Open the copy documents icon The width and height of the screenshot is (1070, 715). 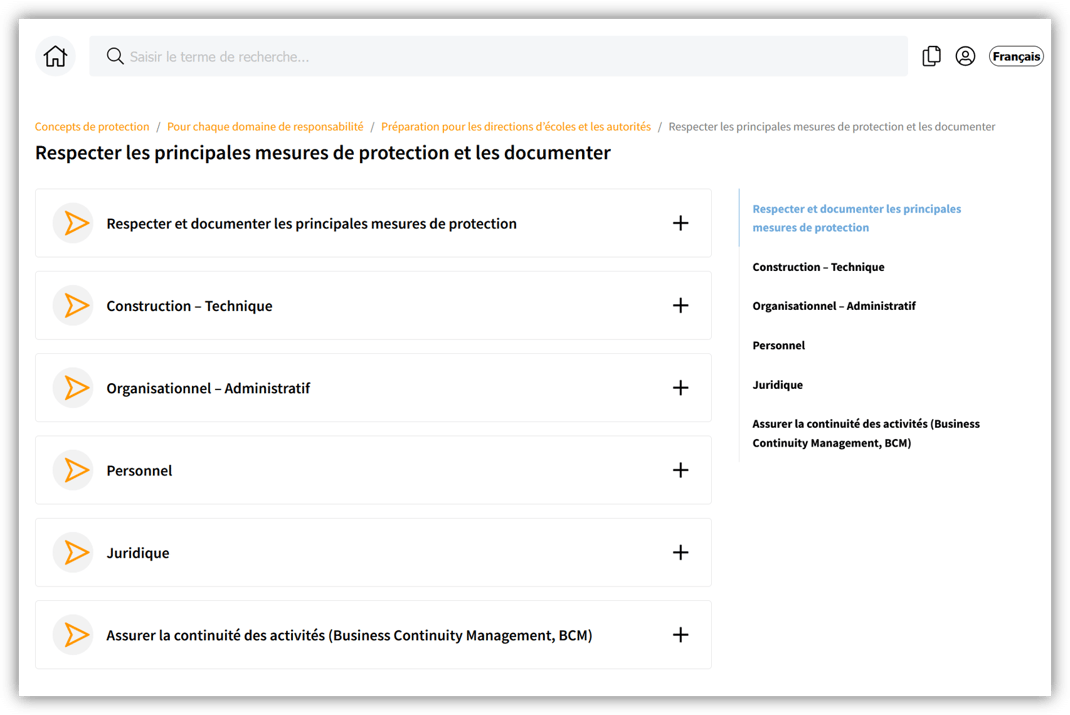point(931,56)
